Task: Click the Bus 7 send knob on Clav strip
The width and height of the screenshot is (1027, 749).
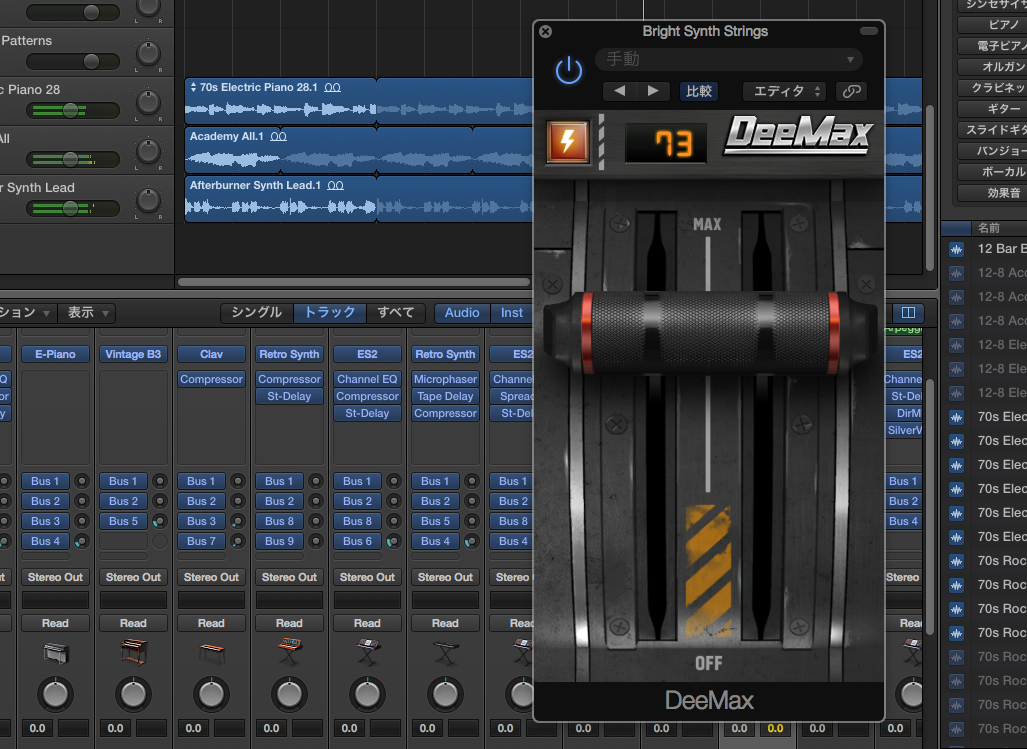Action: point(238,541)
